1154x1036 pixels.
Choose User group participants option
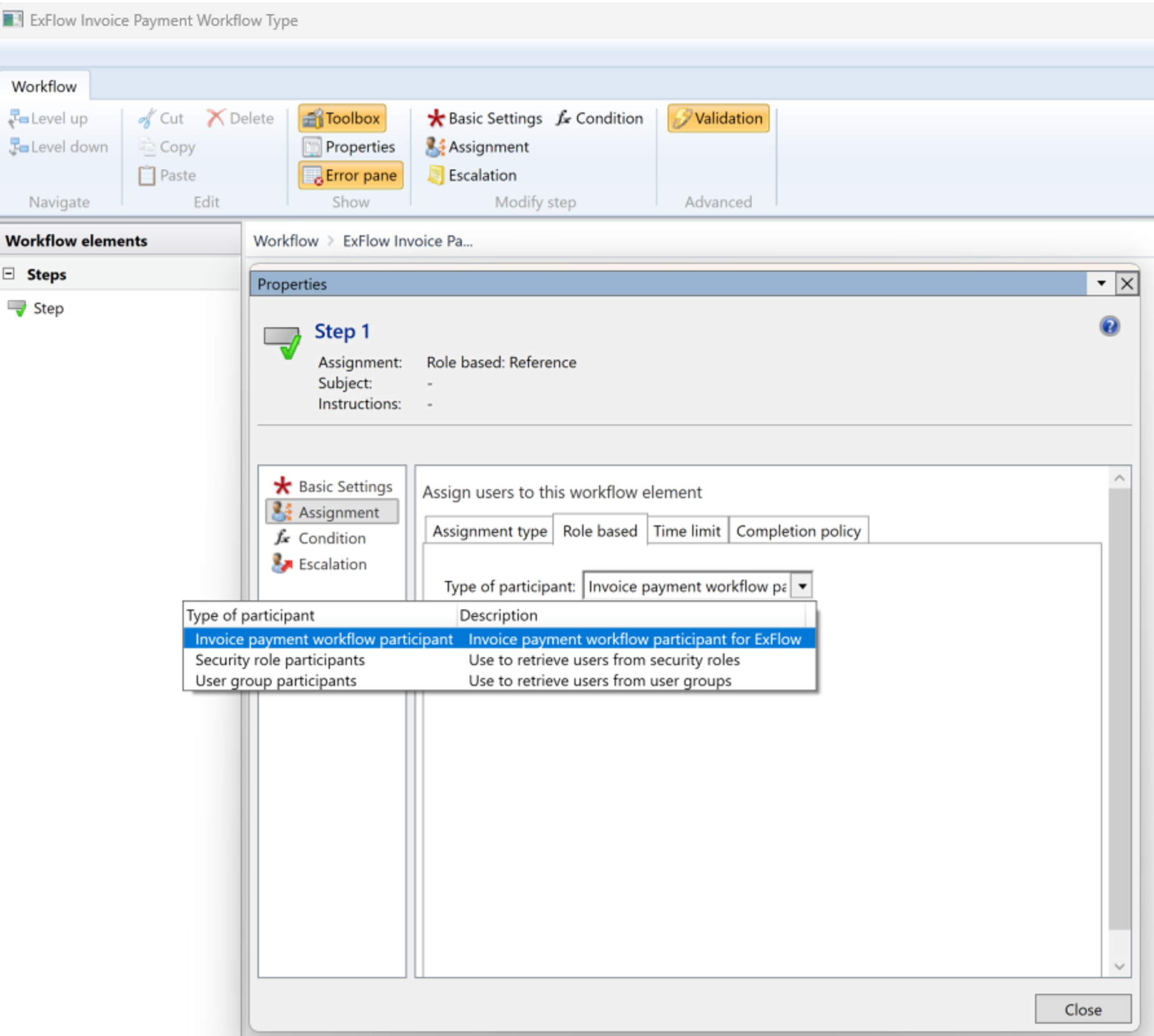(499, 680)
